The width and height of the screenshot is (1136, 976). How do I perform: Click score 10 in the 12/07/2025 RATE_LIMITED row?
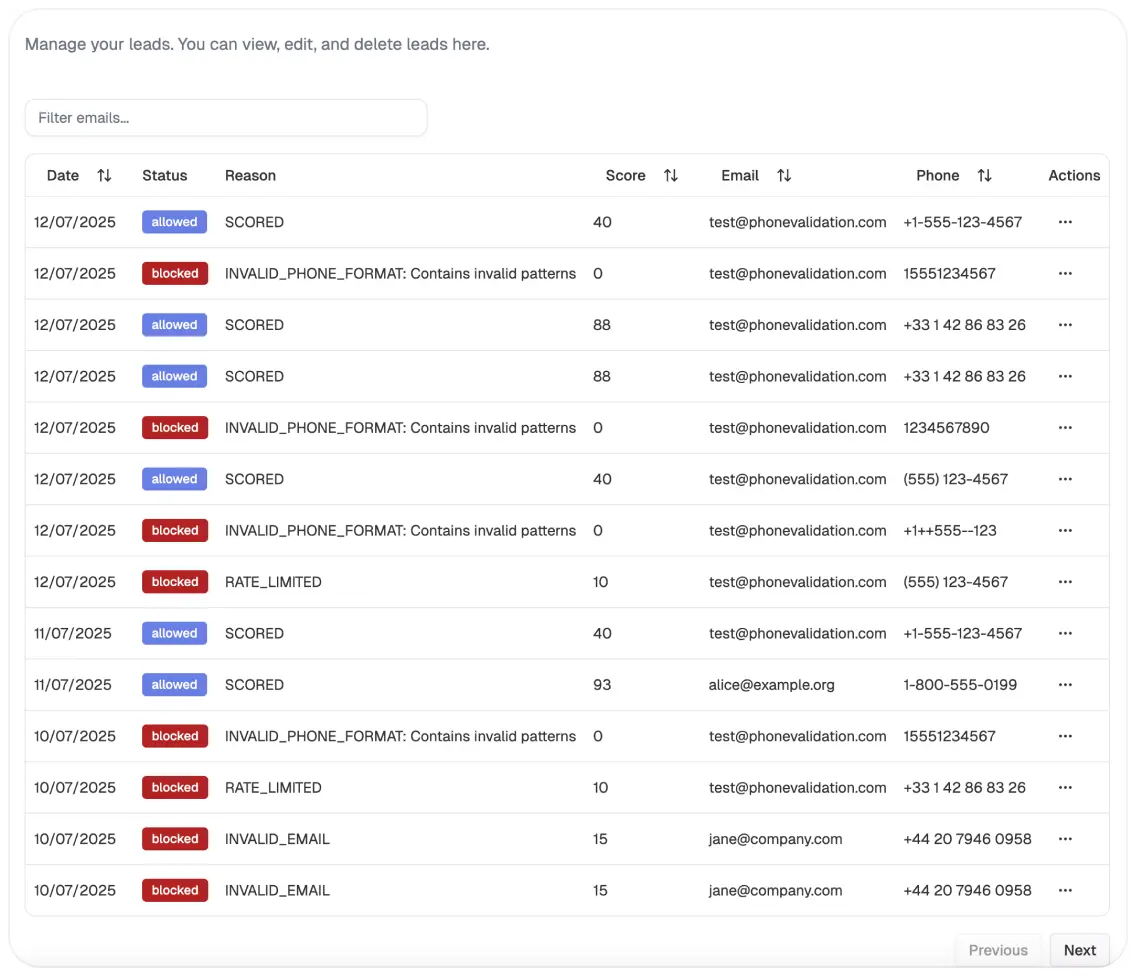click(x=601, y=582)
